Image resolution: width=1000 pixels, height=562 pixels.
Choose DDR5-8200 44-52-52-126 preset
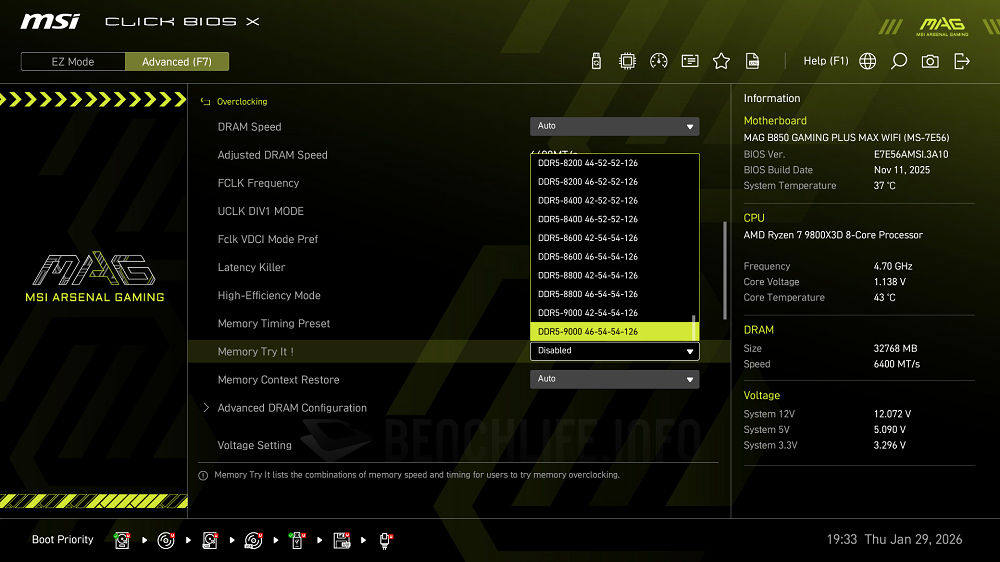pos(612,163)
